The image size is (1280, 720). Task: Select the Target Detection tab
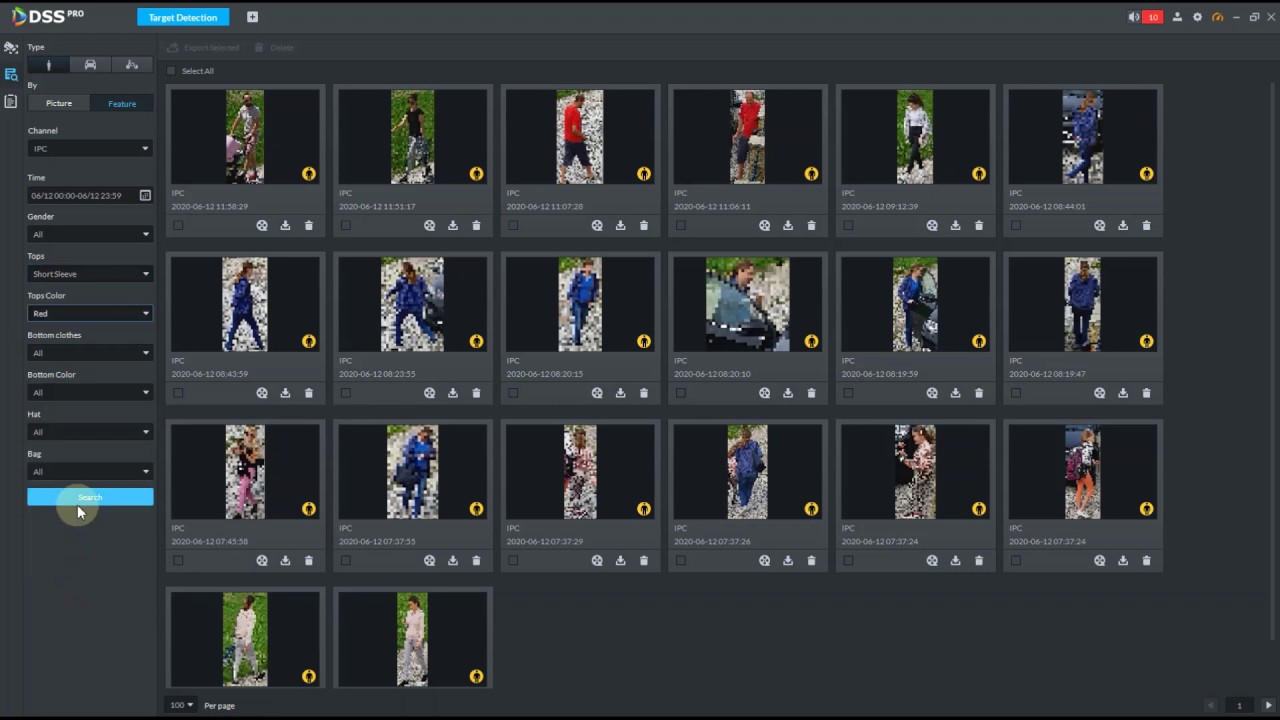pos(183,17)
